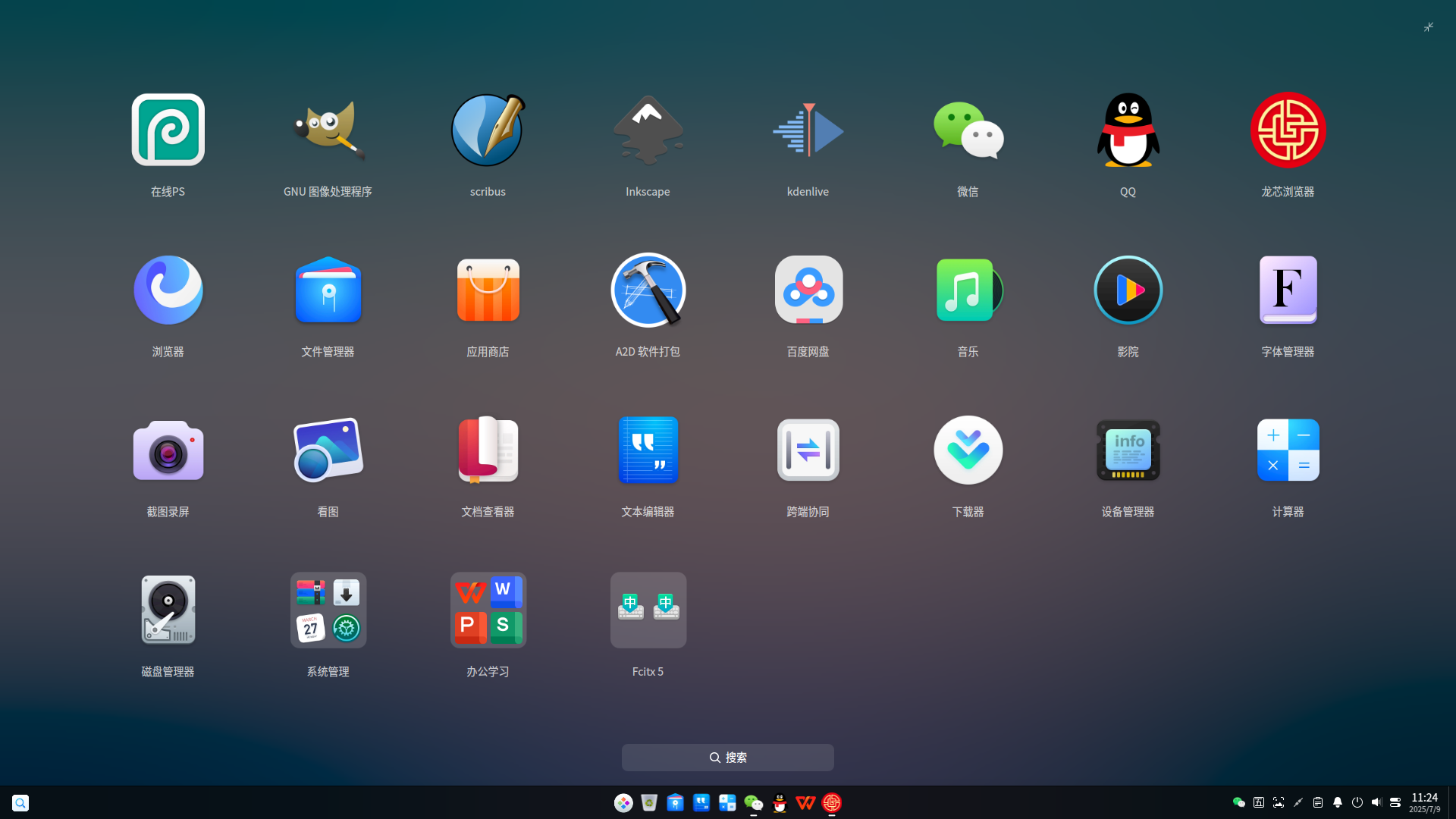Image resolution: width=1456 pixels, height=819 pixels.
Task: Launch Inkscape from the launcher
Action: click(x=648, y=130)
